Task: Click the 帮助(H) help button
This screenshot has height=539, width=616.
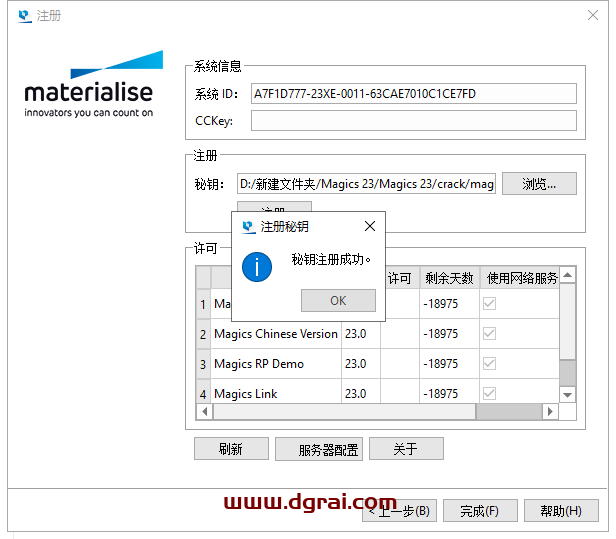Action: (x=561, y=511)
